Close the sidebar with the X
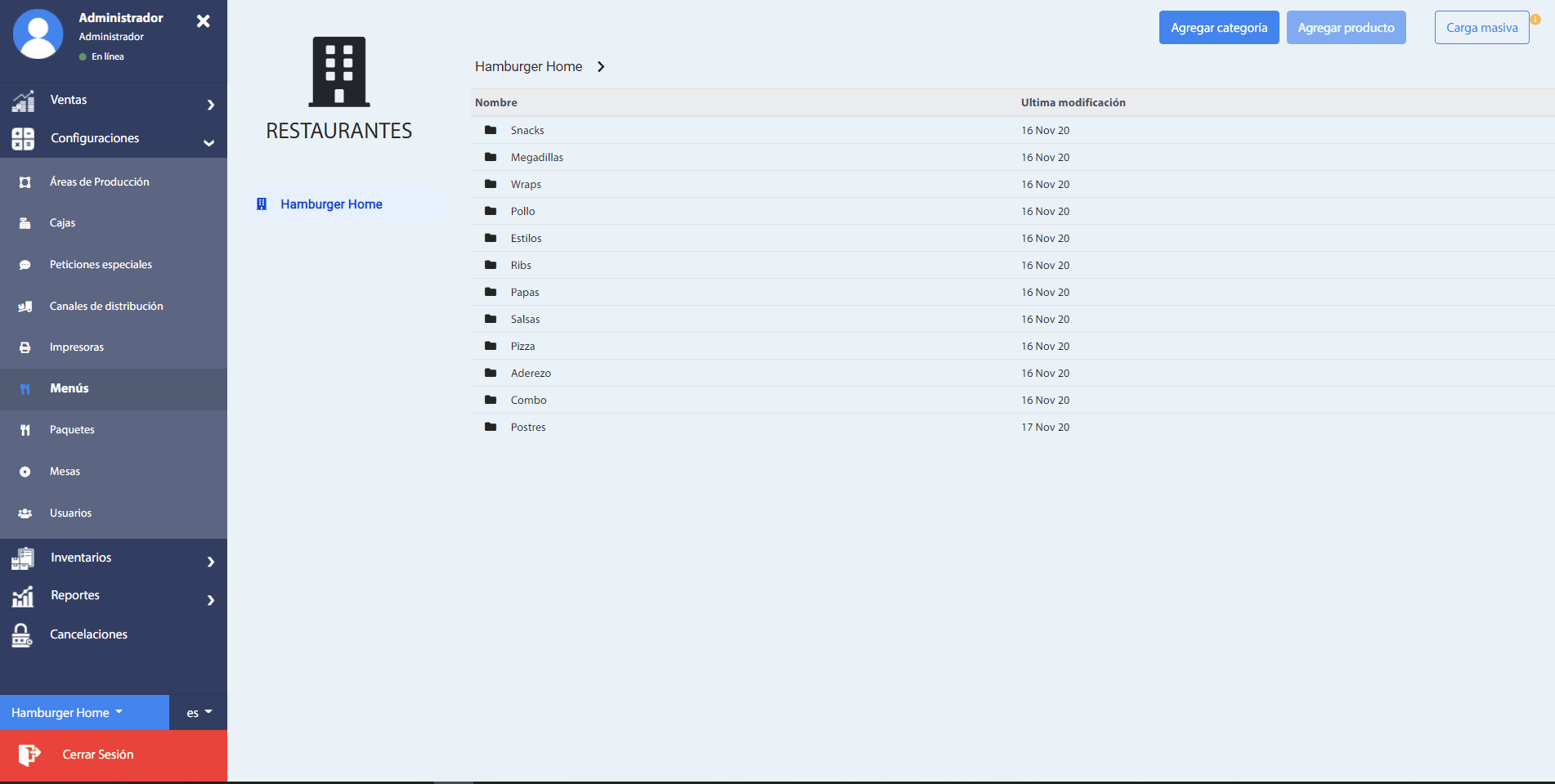Viewport: 1555px width, 784px height. pyautogui.click(x=204, y=21)
